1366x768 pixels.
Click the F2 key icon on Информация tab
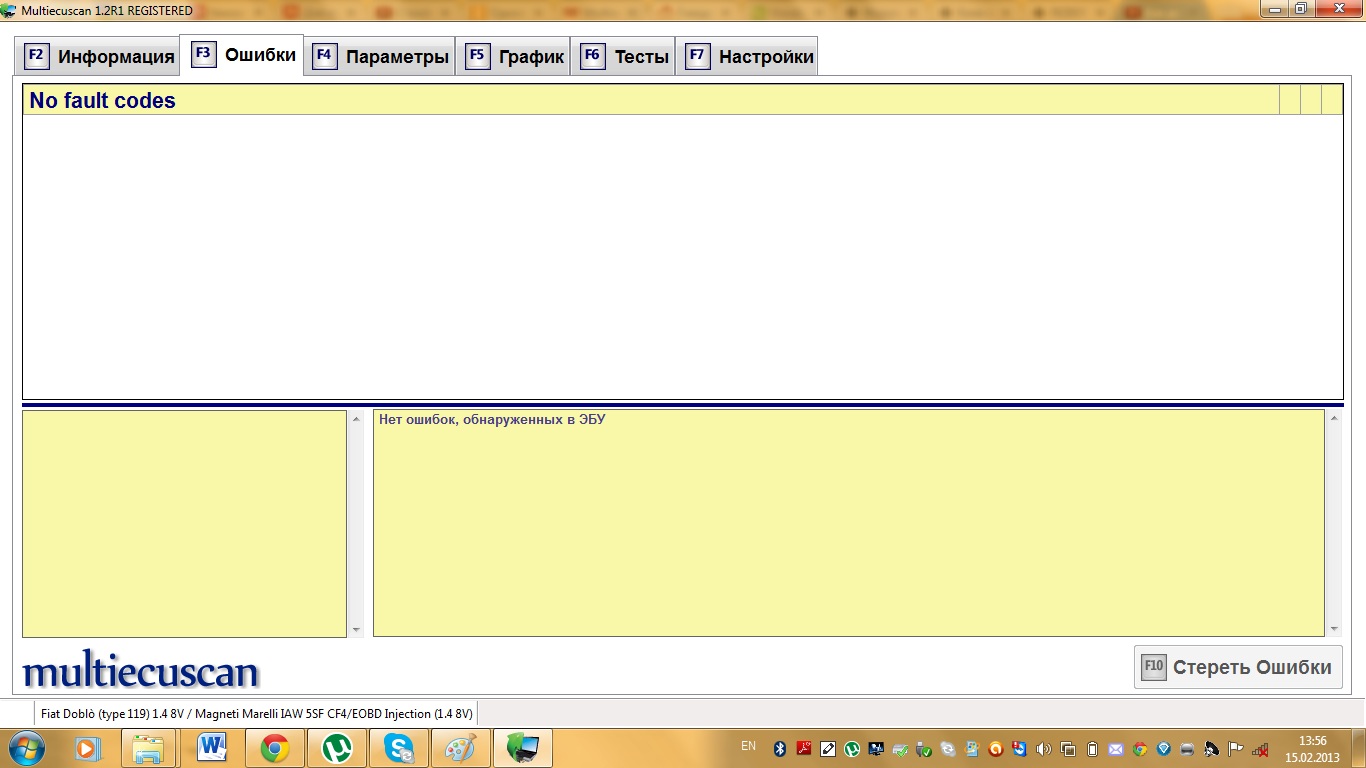[x=36, y=56]
